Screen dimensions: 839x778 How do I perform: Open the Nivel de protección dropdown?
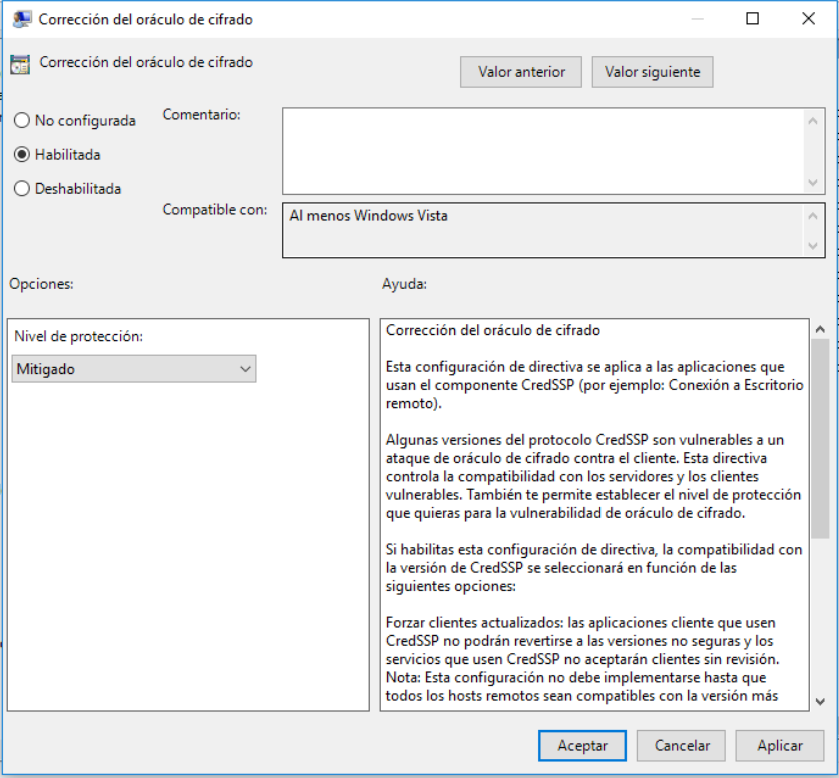click(x=134, y=369)
